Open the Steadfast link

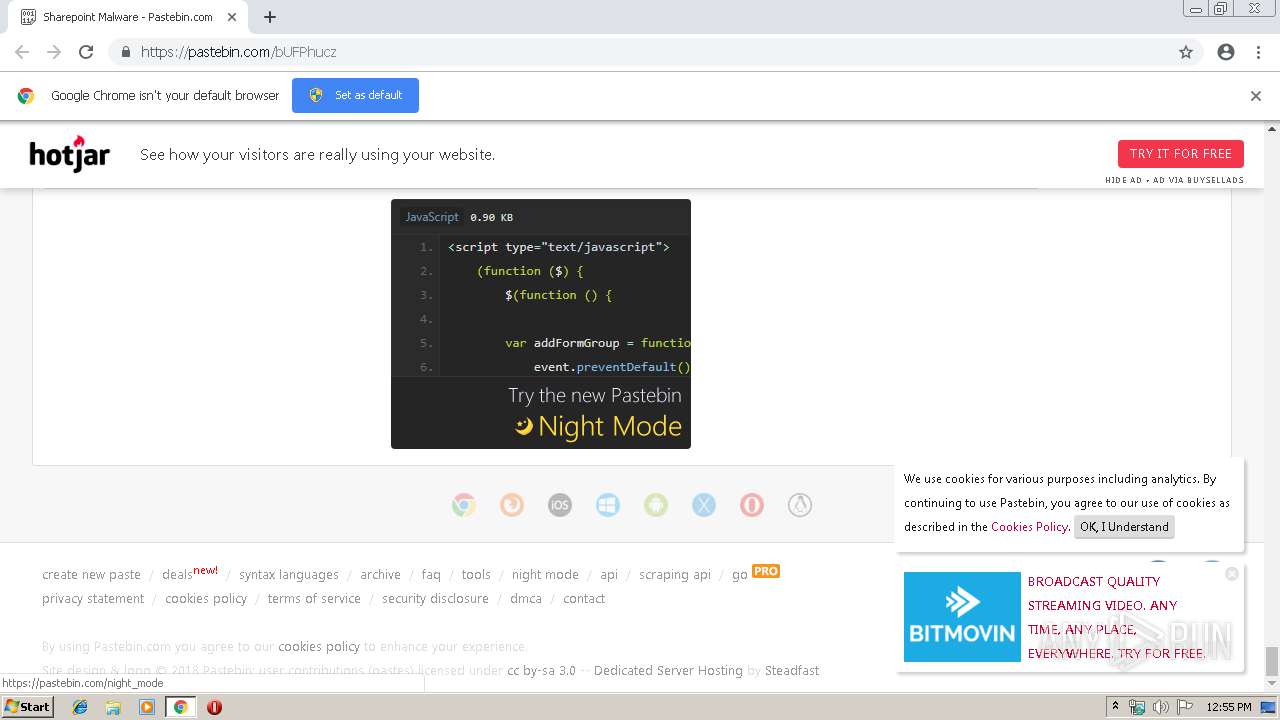coord(792,671)
